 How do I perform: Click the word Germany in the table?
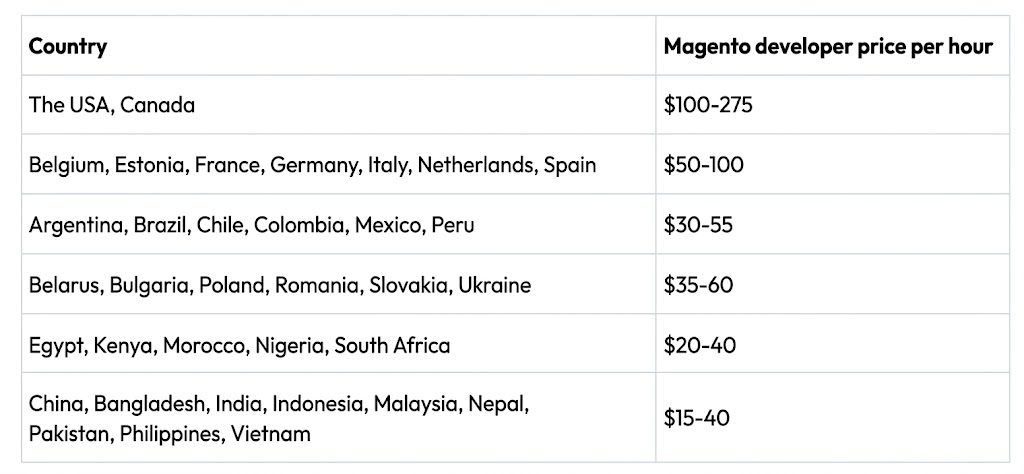coord(314,165)
